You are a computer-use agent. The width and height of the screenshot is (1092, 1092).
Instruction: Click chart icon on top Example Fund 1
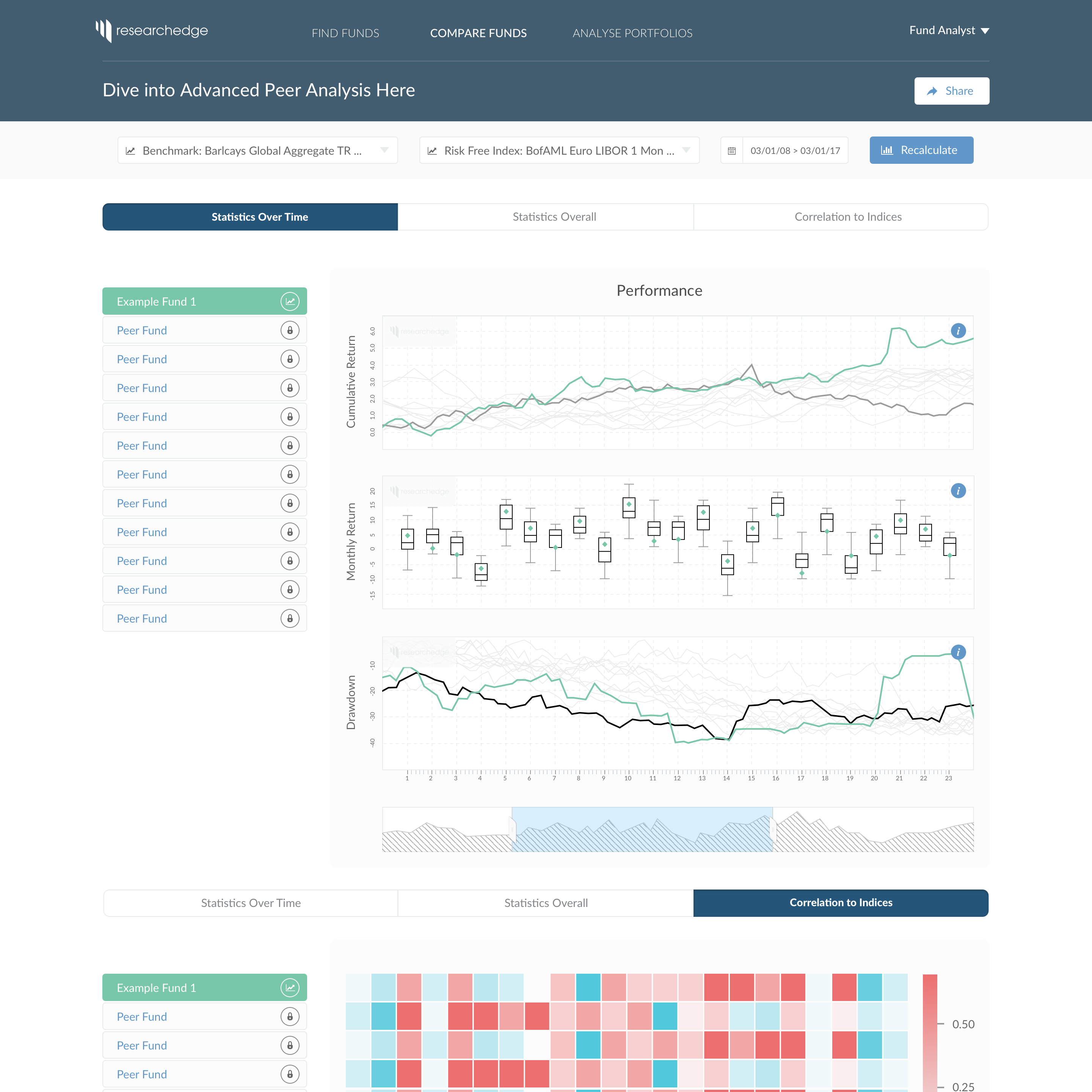tap(289, 301)
